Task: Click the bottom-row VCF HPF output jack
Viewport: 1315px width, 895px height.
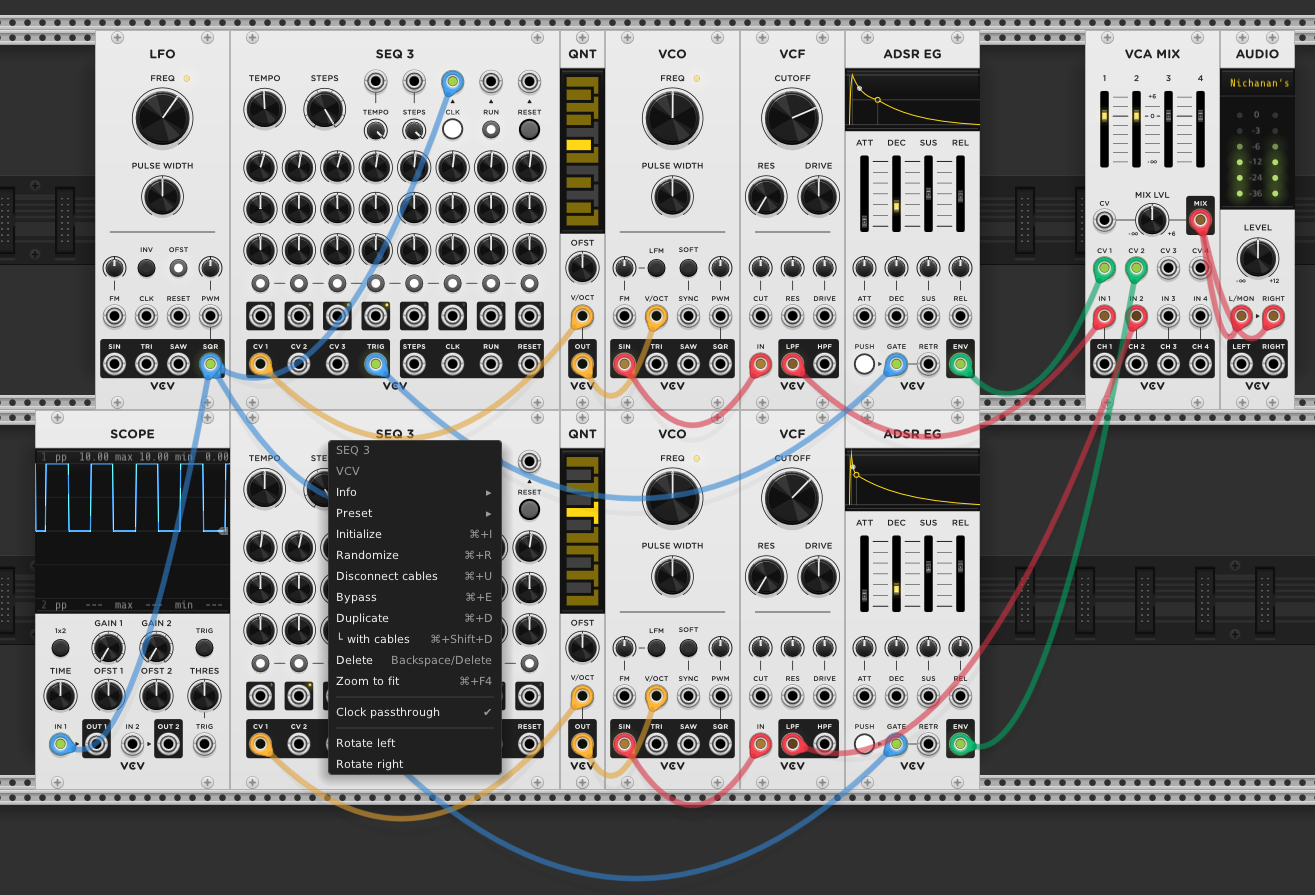Action: [824, 744]
